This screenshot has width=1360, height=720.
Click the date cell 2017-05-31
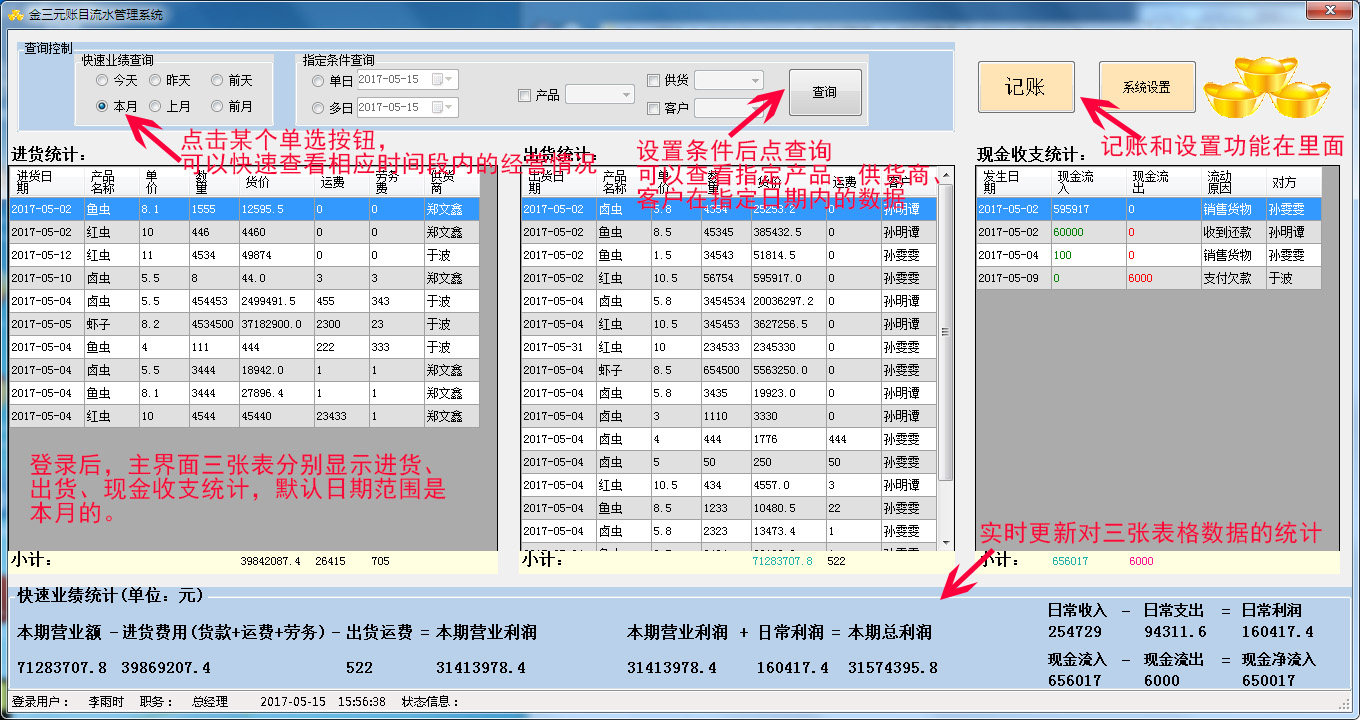[x=558, y=347]
